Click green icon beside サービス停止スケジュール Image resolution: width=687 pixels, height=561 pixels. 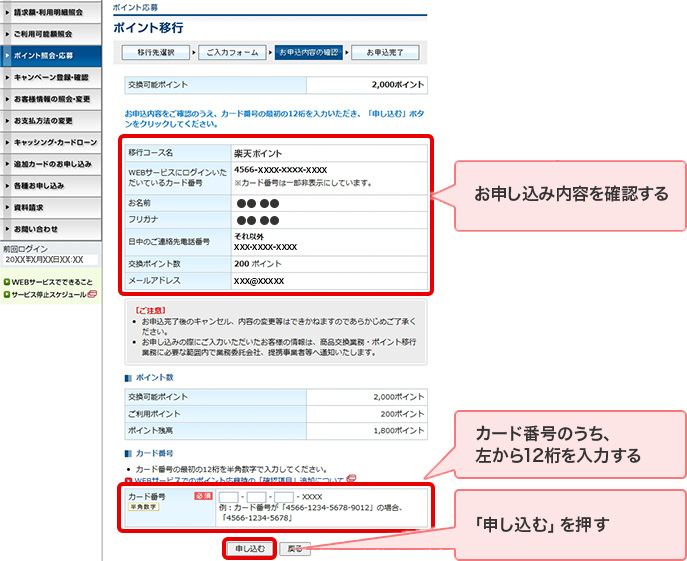(6, 294)
